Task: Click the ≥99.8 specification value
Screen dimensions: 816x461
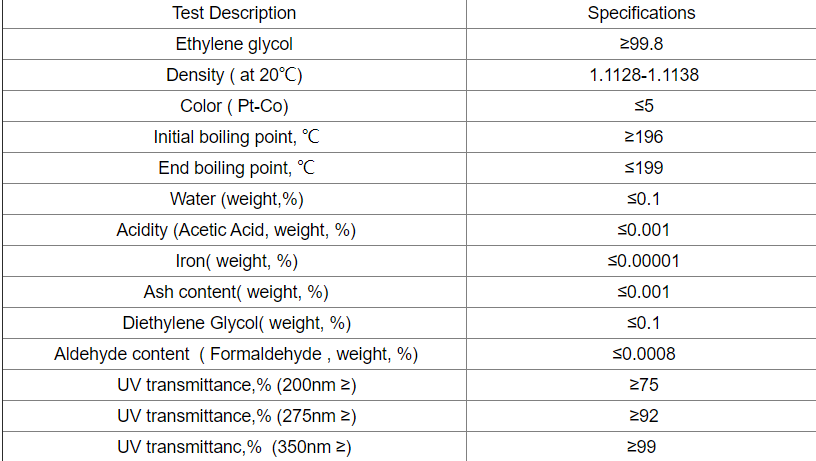Action: (641, 44)
